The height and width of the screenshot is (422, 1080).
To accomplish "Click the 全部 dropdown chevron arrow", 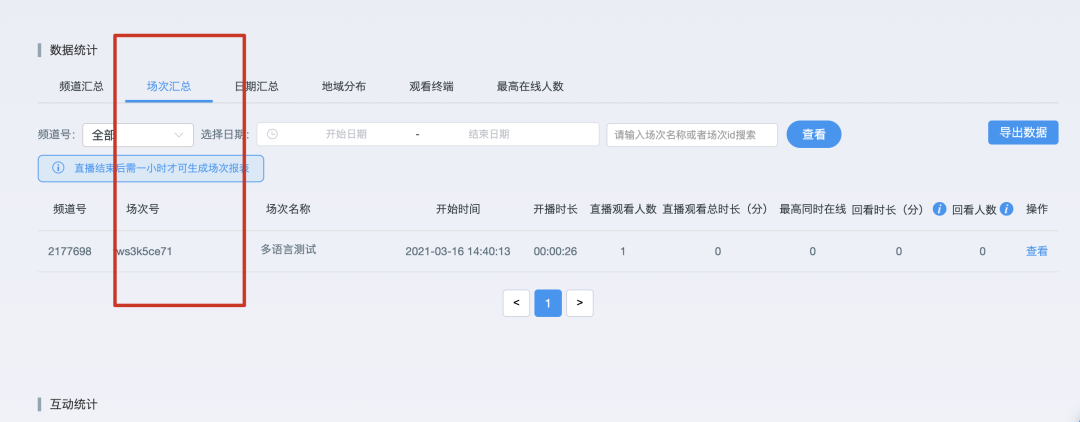I will click(x=180, y=134).
